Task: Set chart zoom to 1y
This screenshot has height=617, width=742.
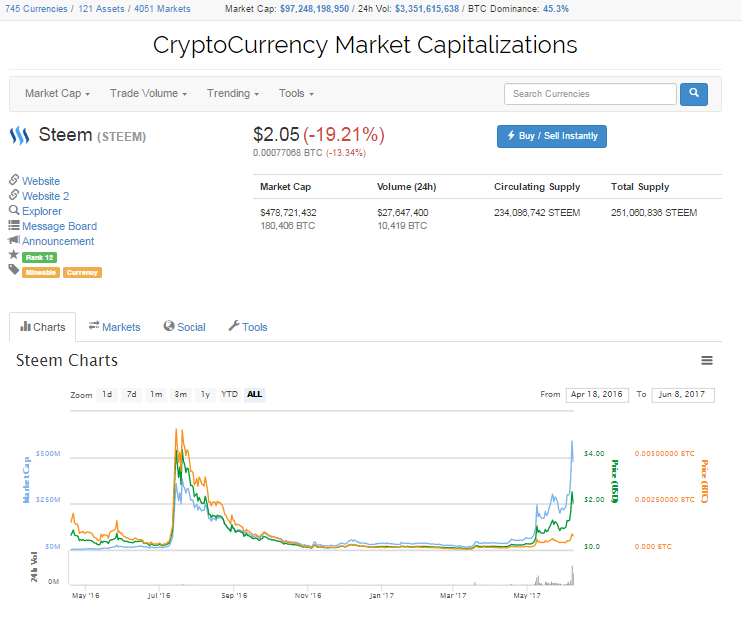Action: point(205,395)
